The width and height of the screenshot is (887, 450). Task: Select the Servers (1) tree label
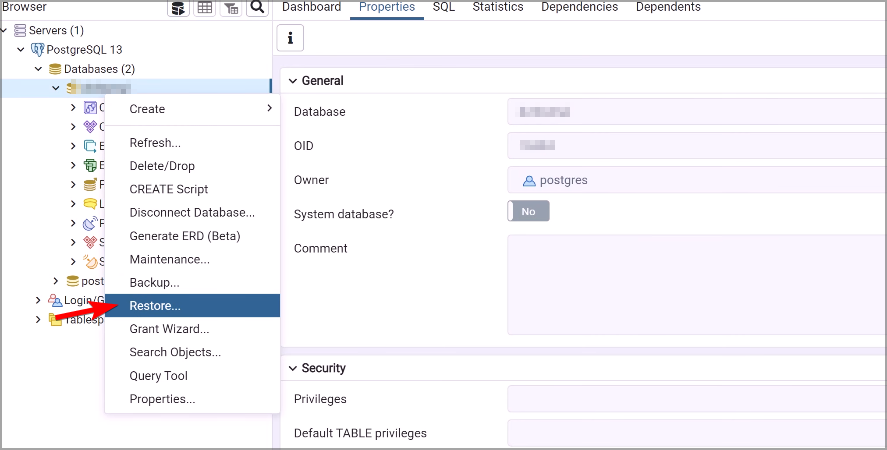click(57, 30)
